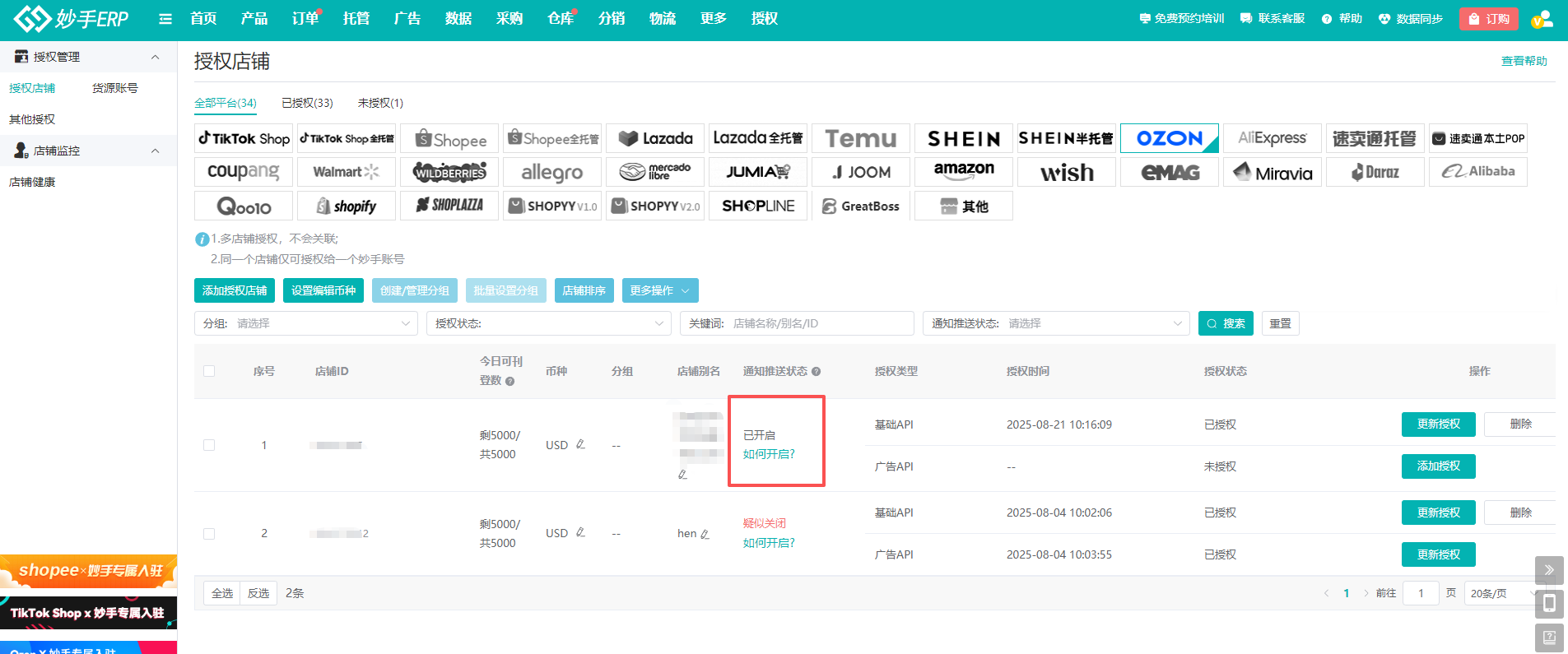Pick the shopify platform logo

tap(347, 206)
